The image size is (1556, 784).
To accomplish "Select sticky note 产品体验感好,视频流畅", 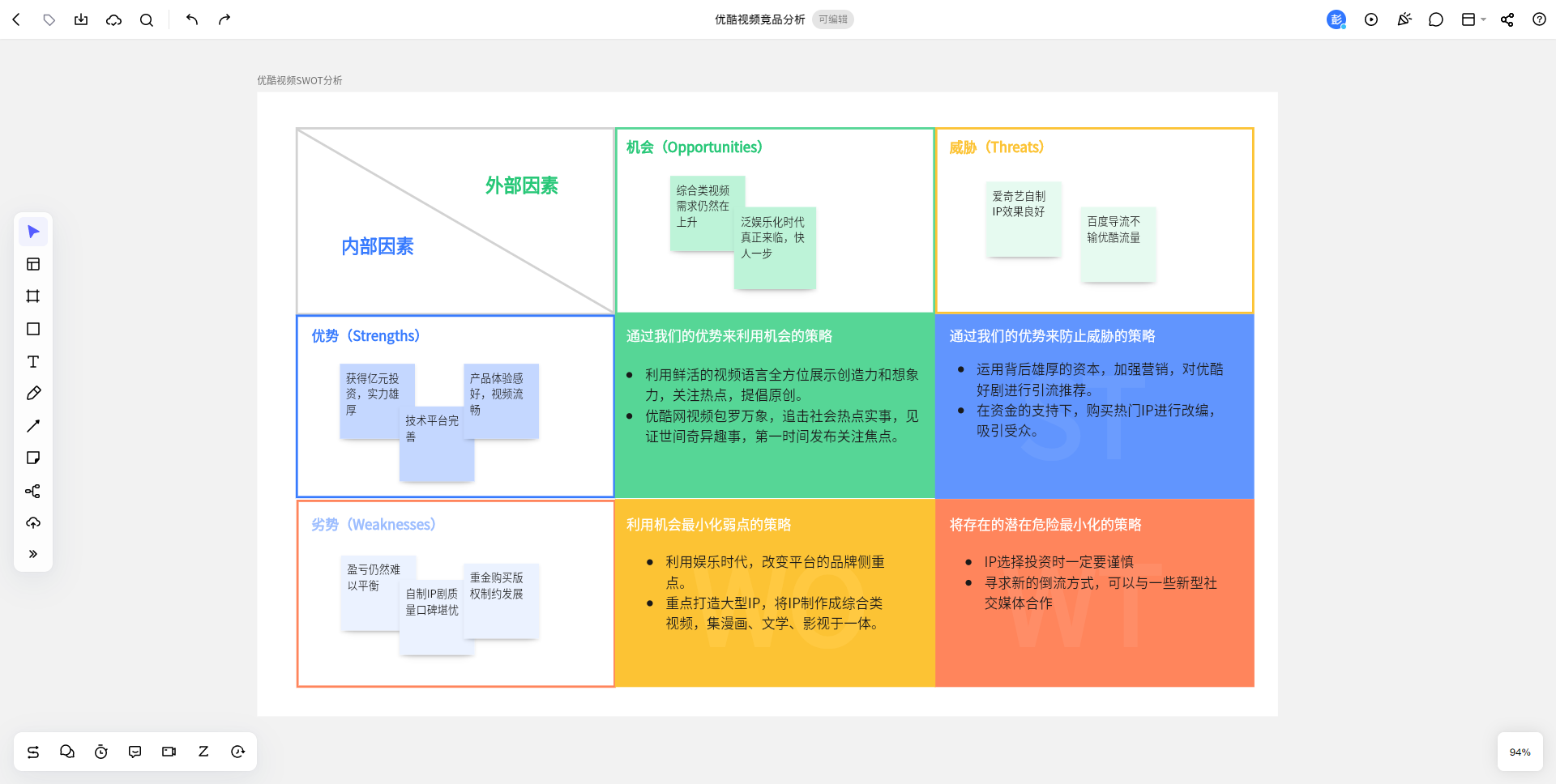I will tap(501, 401).
